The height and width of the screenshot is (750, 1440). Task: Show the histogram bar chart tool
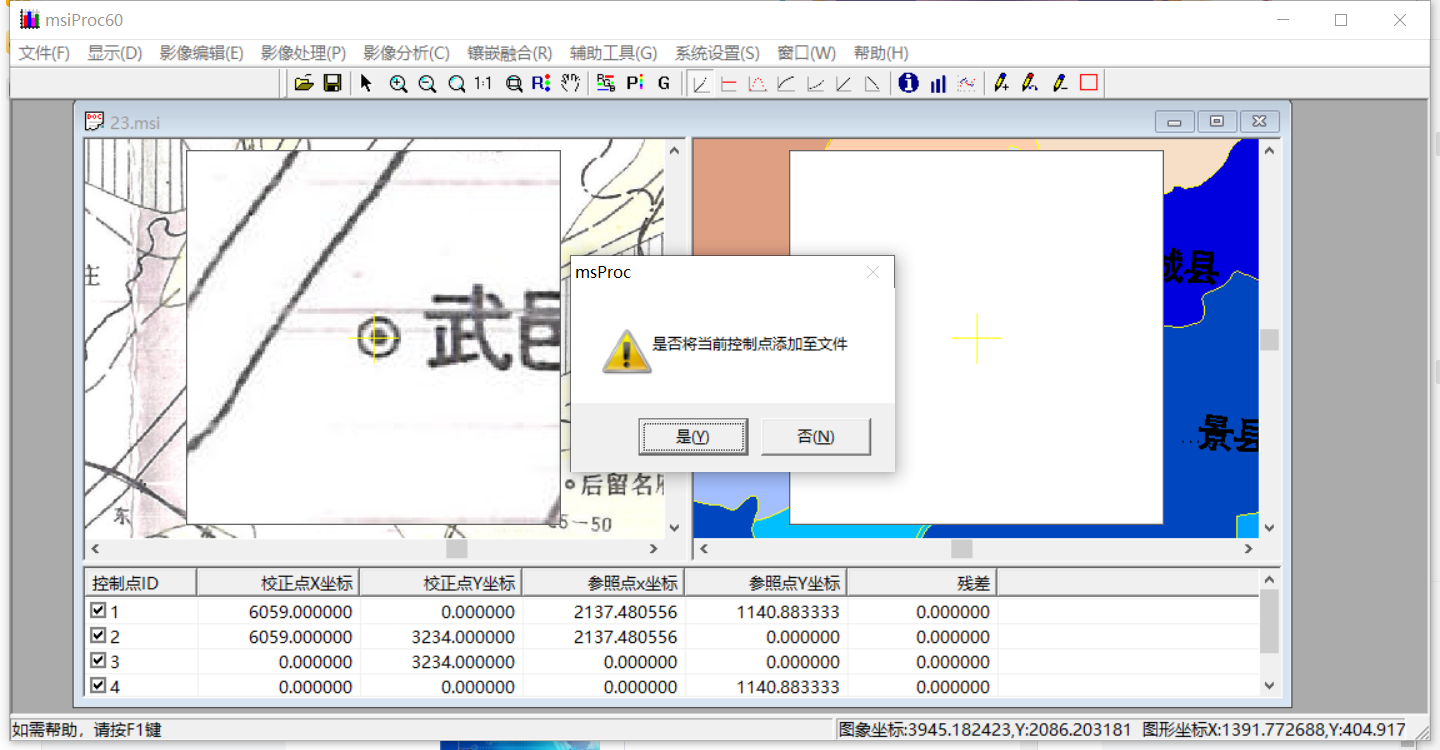tap(937, 83)
